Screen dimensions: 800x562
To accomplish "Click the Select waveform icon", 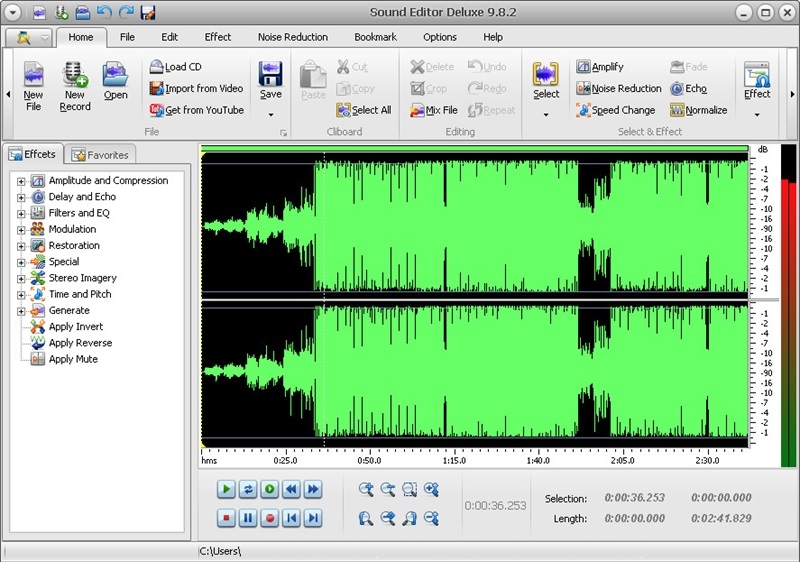I will tap(545, 74).
